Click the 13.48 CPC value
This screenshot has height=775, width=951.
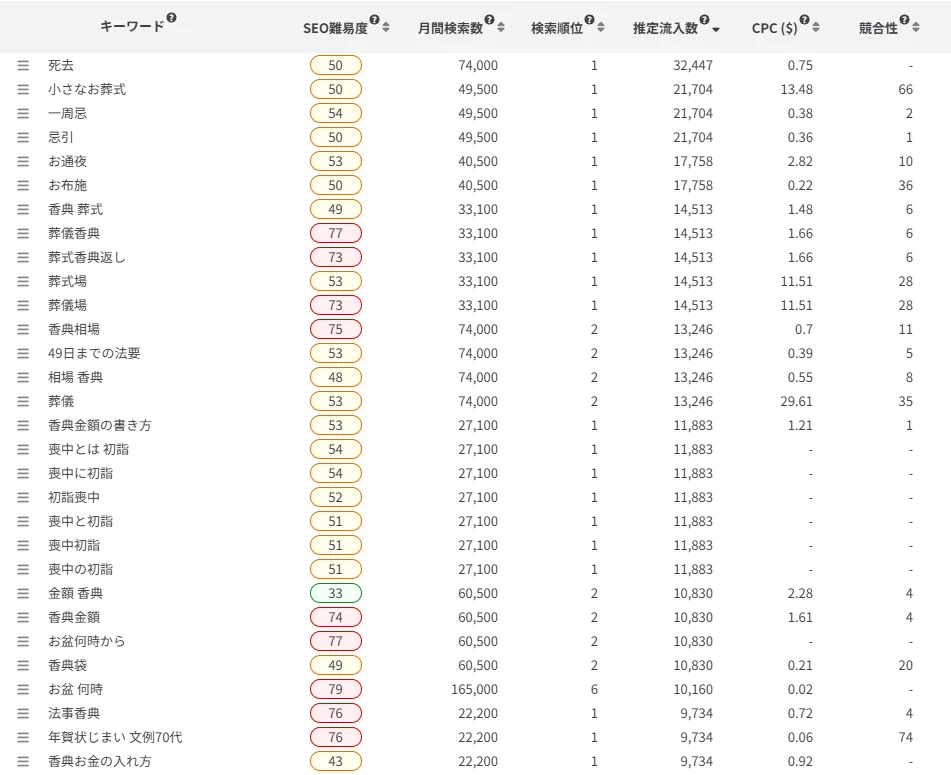796,89
